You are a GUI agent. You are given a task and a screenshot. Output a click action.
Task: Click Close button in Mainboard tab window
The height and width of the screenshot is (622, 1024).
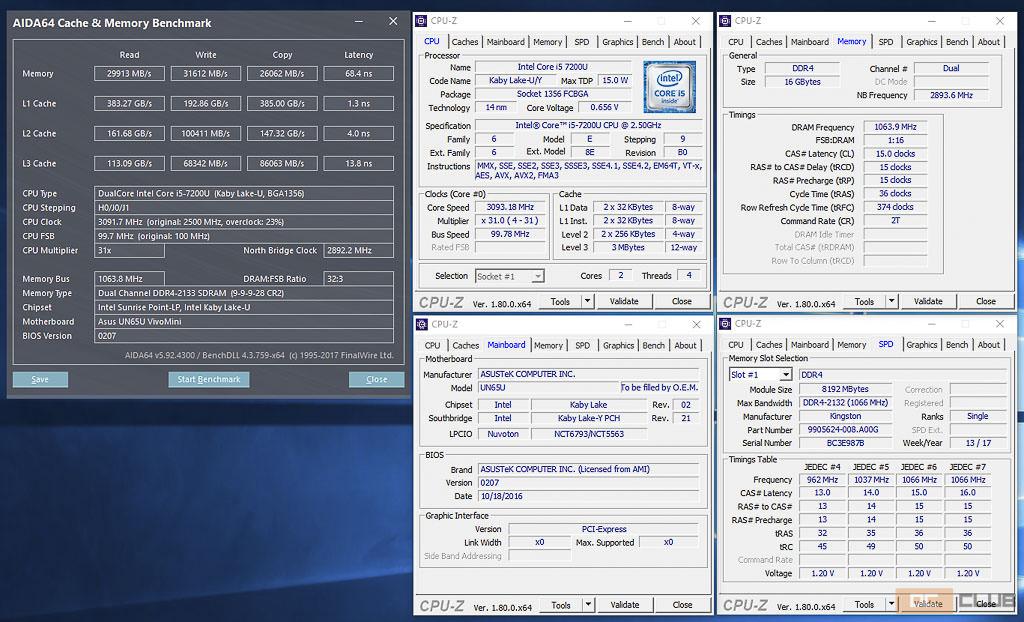(682, 605)
